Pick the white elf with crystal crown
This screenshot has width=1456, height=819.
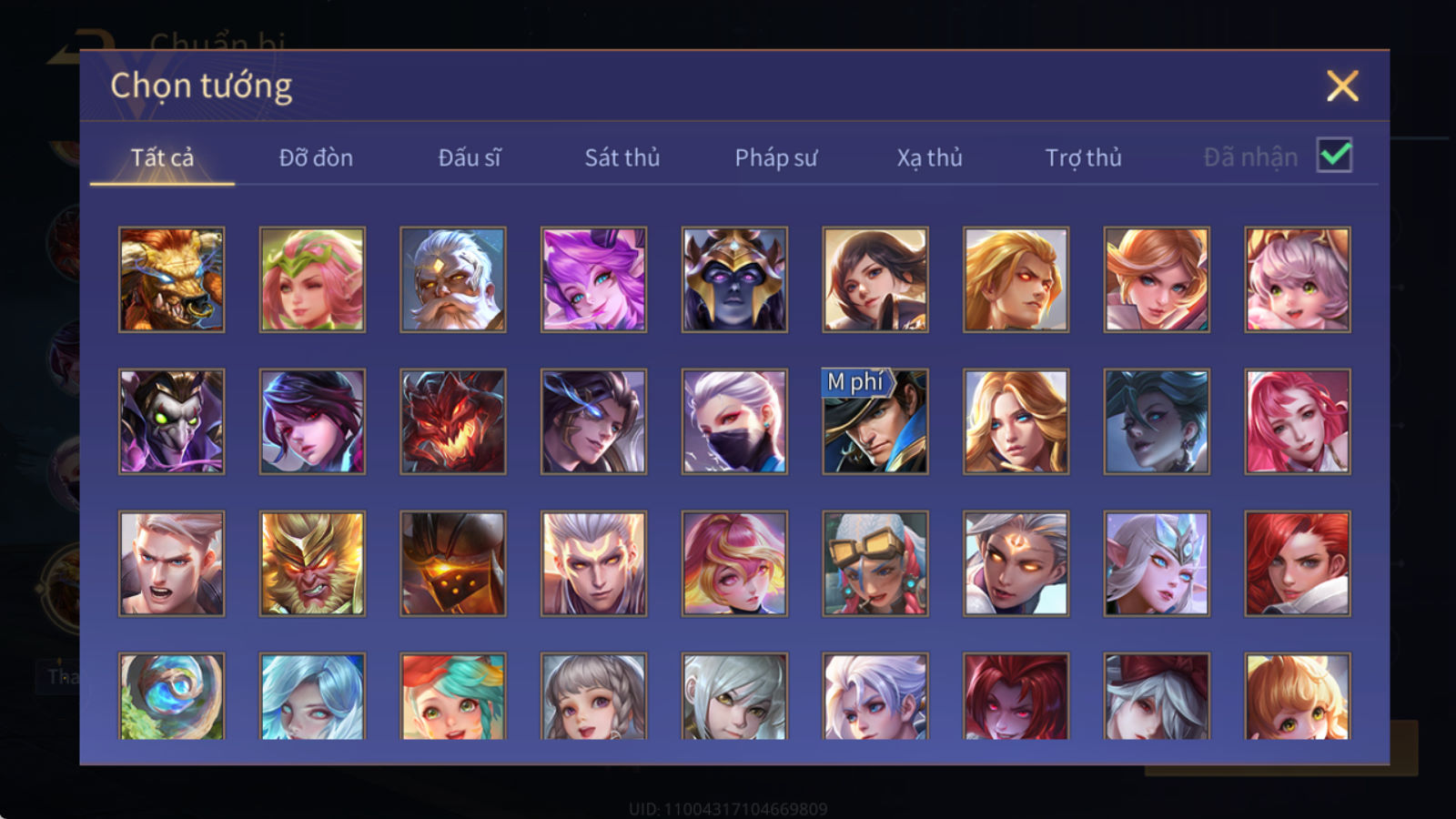click(1157, 563)
